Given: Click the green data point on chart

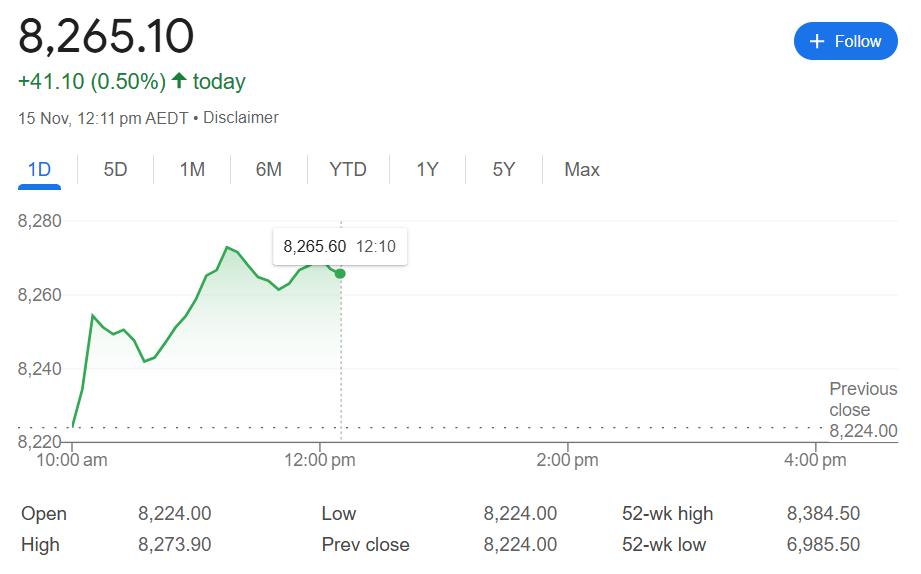Looking at the screenshot, I should coord(340,273).
